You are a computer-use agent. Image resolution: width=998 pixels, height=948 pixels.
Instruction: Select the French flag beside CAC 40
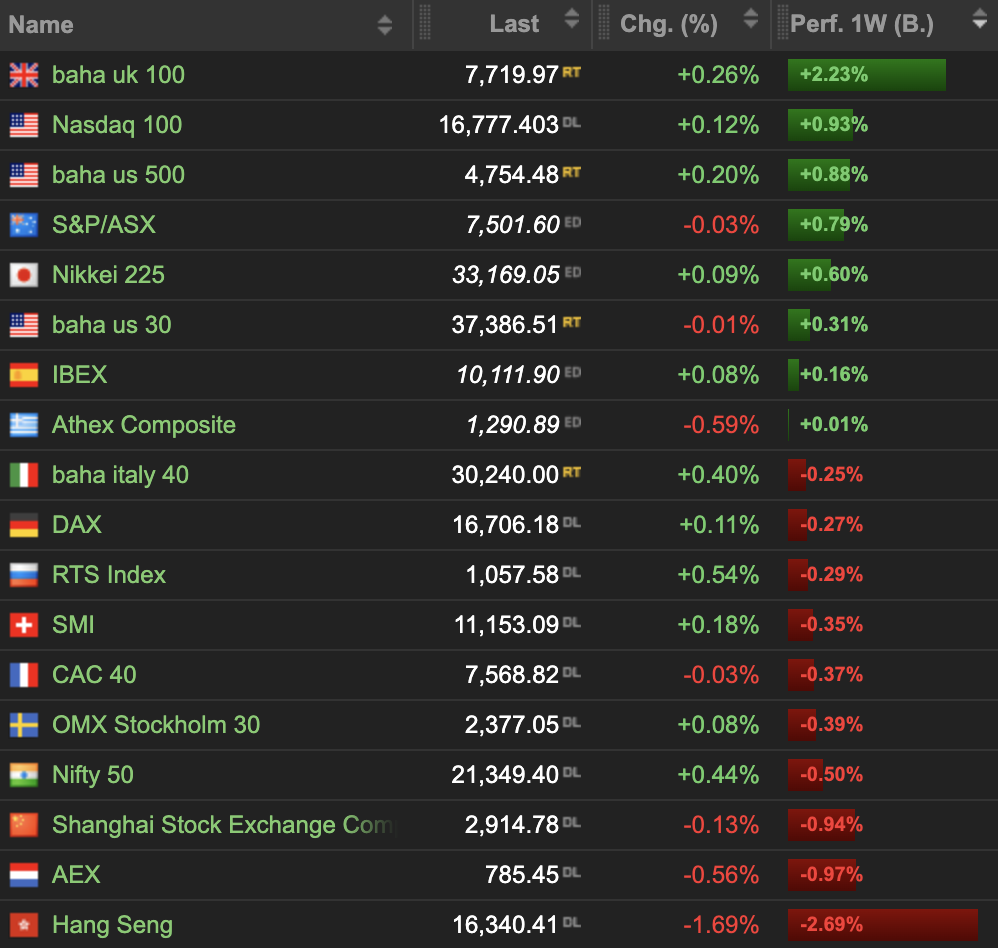click(24, 675)
